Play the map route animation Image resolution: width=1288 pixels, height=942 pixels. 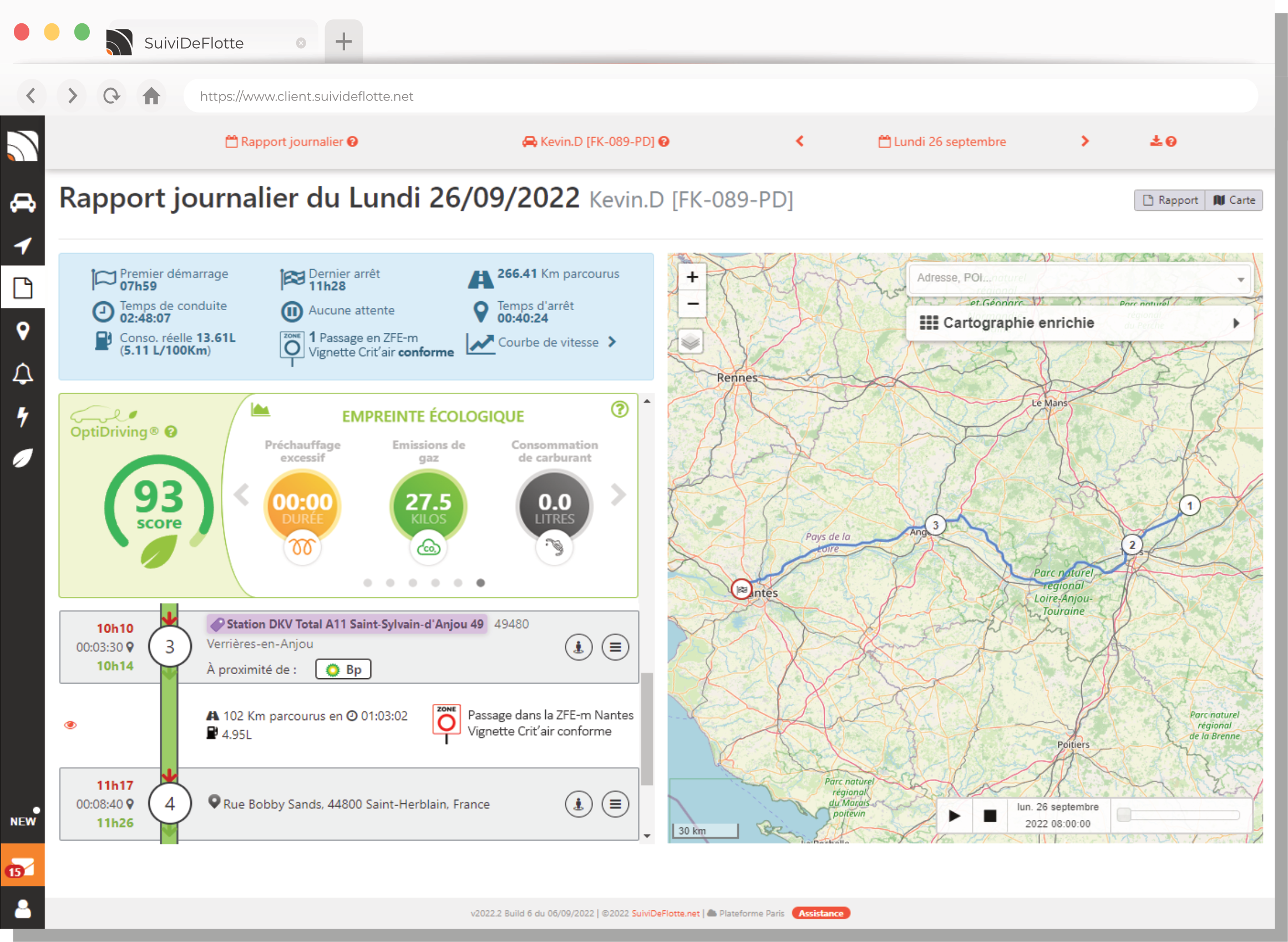(954, 816)
